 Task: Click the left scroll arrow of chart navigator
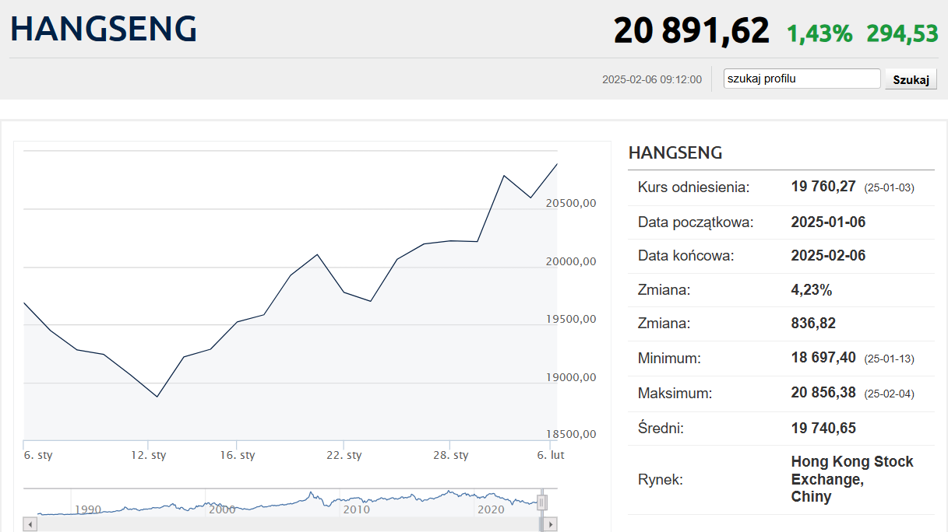(30, 524)
